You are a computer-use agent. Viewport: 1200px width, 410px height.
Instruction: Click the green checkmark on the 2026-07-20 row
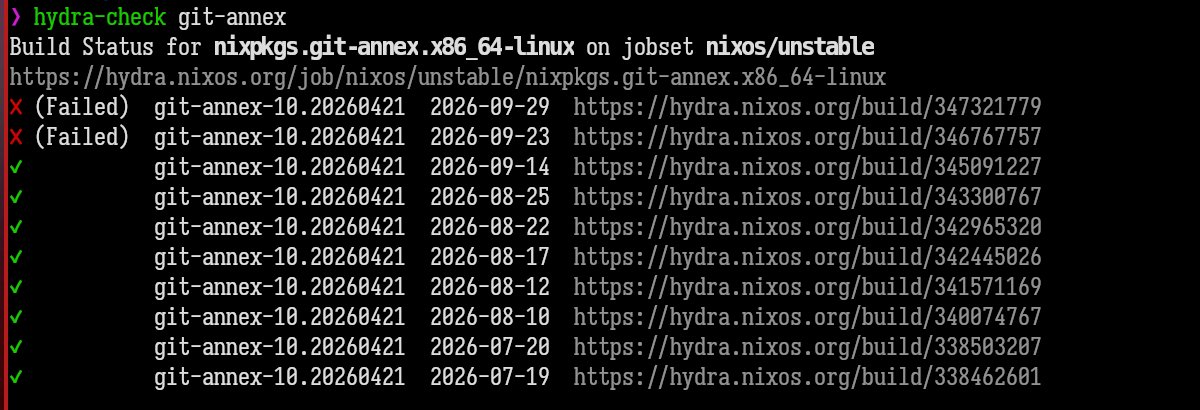16,347
